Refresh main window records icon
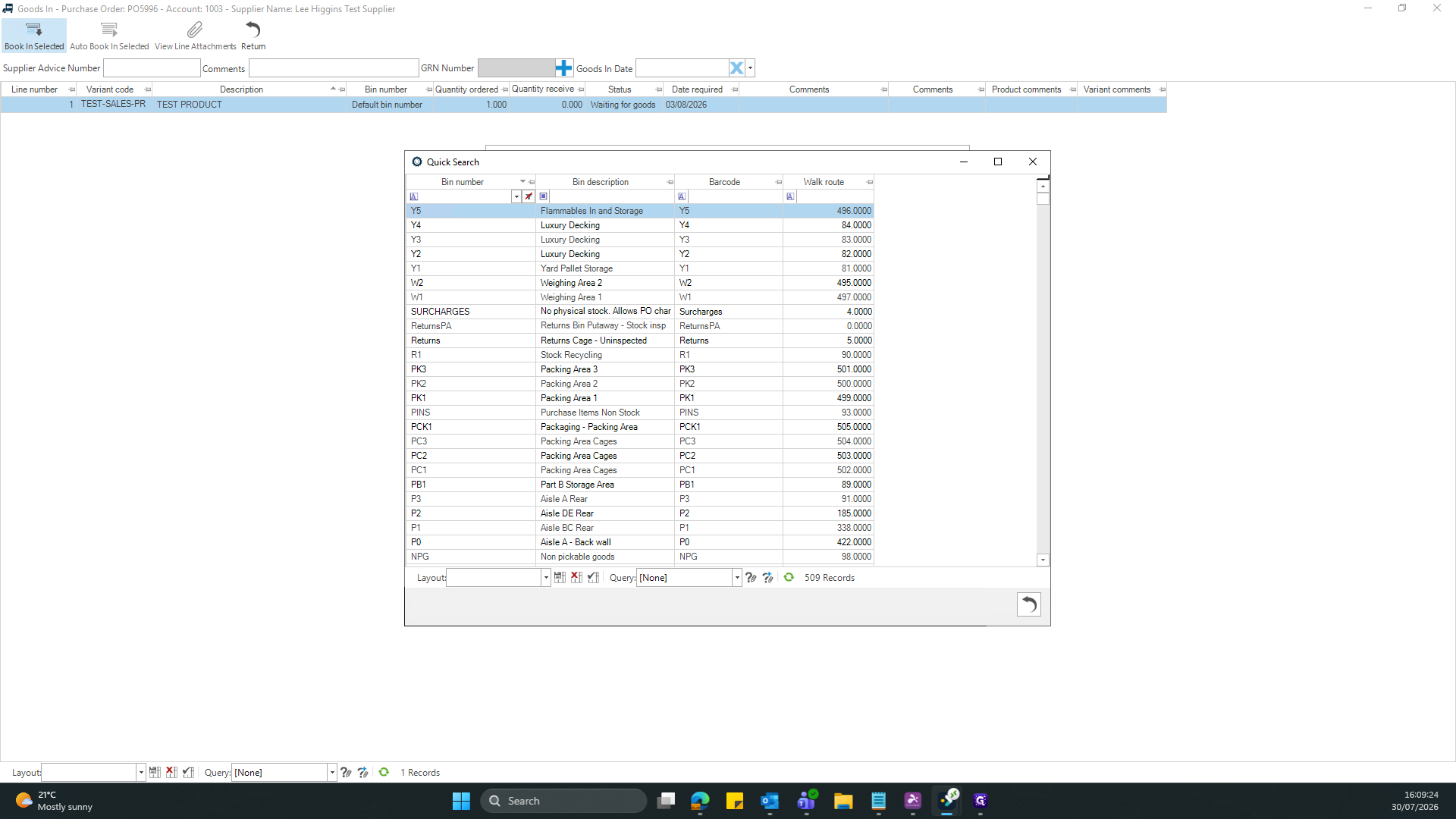This screenshot has height=819, width=1456. 384,773
